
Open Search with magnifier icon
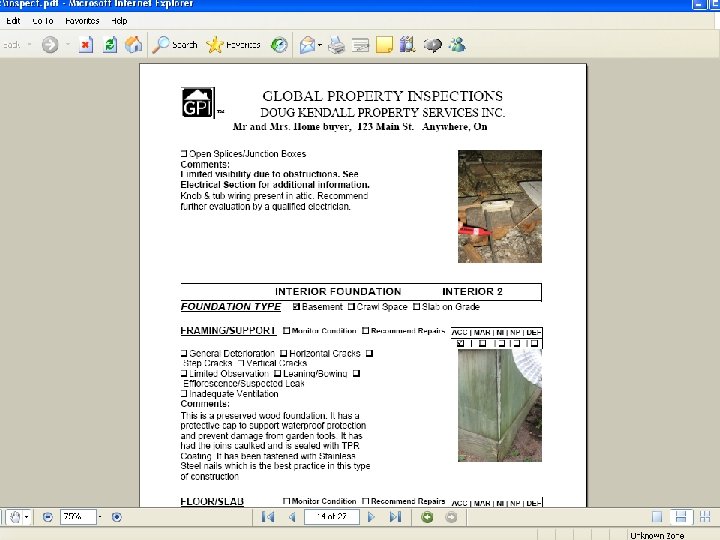coord(175,45)
